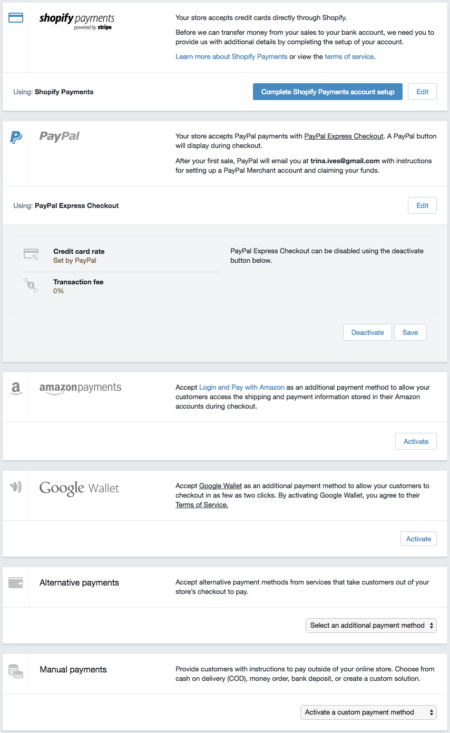This screenshot has width=450, height=733.
Task: Click the Shopify Payments credit card icon
Action: coord(16,18)
